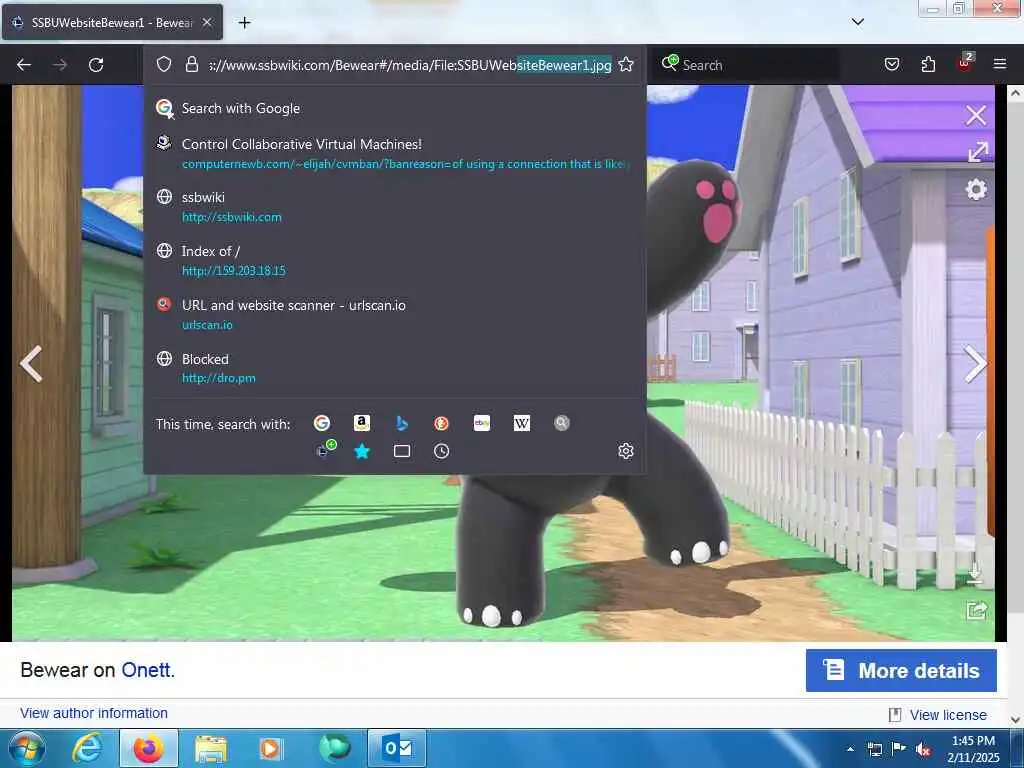This screenshot has height=768, width=1024.
Task: Select the 'Blocked' dro.pm suggestion
Action: pyautogui.click(x=394, y=368)
